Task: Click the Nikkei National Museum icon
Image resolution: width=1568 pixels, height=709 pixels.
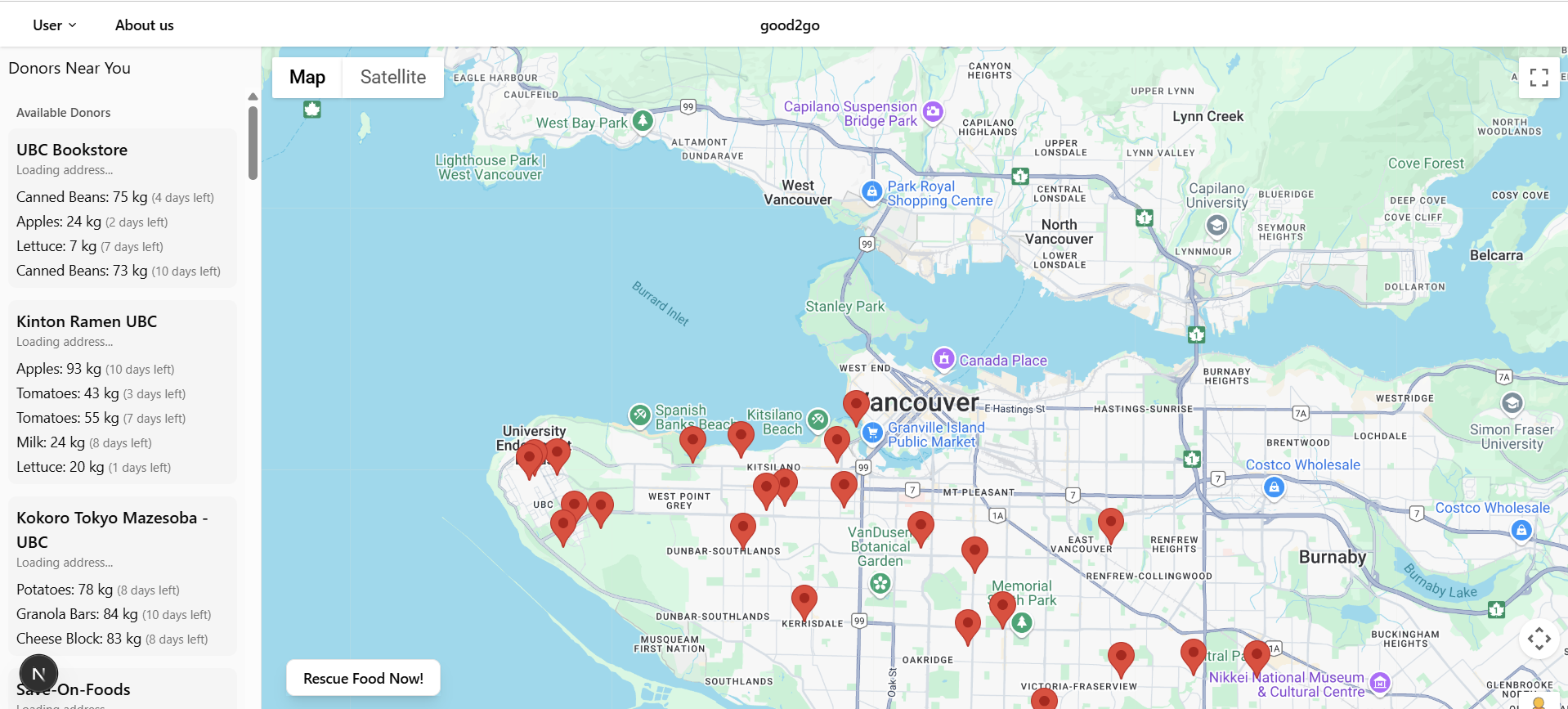Action: point(1380,682)
